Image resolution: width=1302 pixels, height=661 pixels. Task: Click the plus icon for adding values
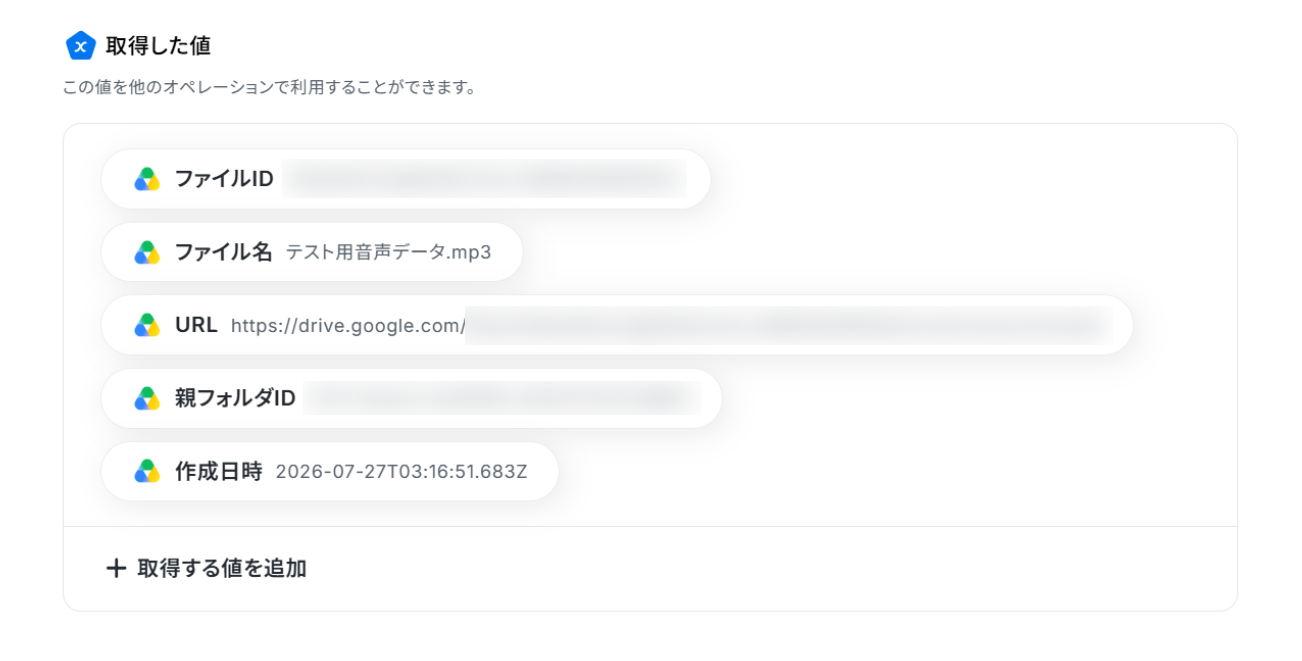click(x=117, y=568)
